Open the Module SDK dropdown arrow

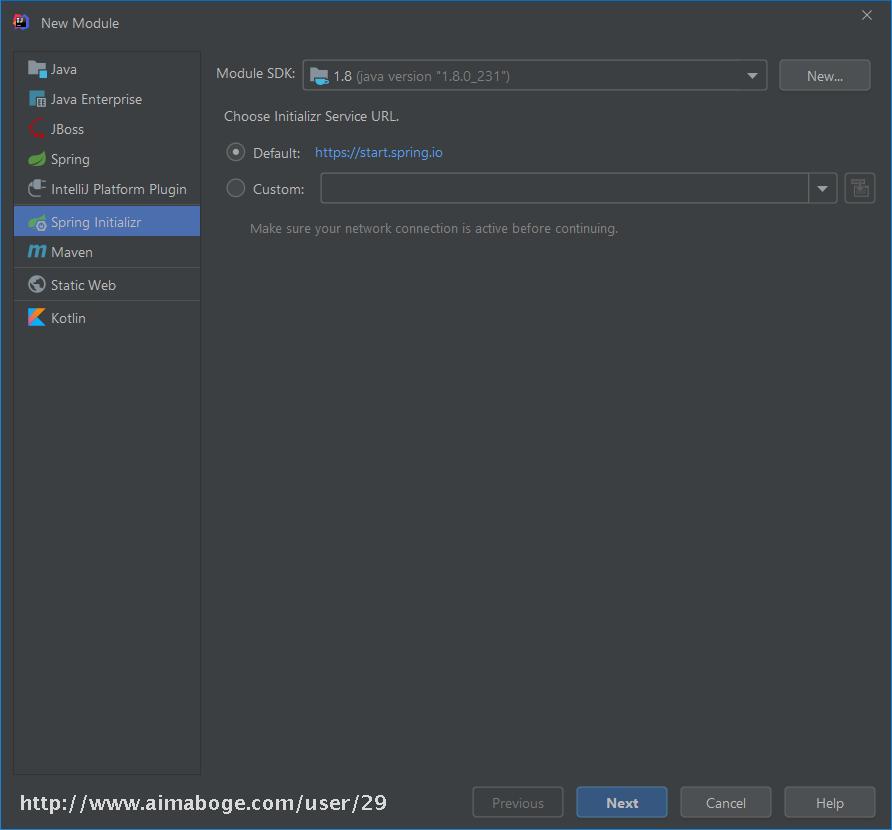pos(752,76)
